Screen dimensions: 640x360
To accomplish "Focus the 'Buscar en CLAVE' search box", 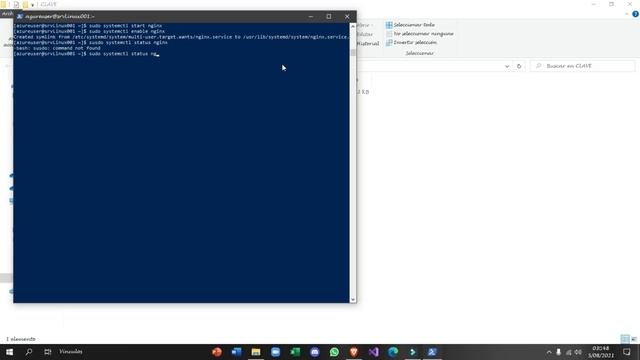I will click(x=583, y=66).
